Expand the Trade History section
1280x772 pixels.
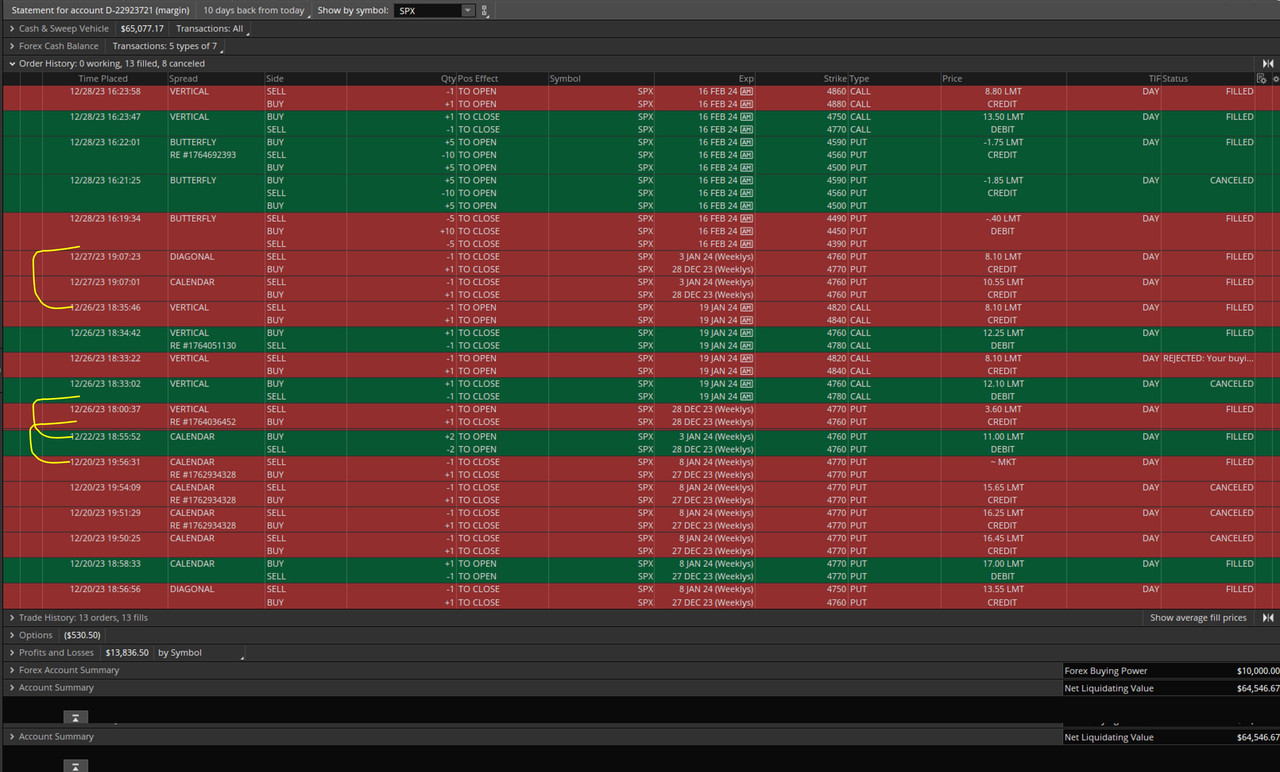(x=10, y=618)
